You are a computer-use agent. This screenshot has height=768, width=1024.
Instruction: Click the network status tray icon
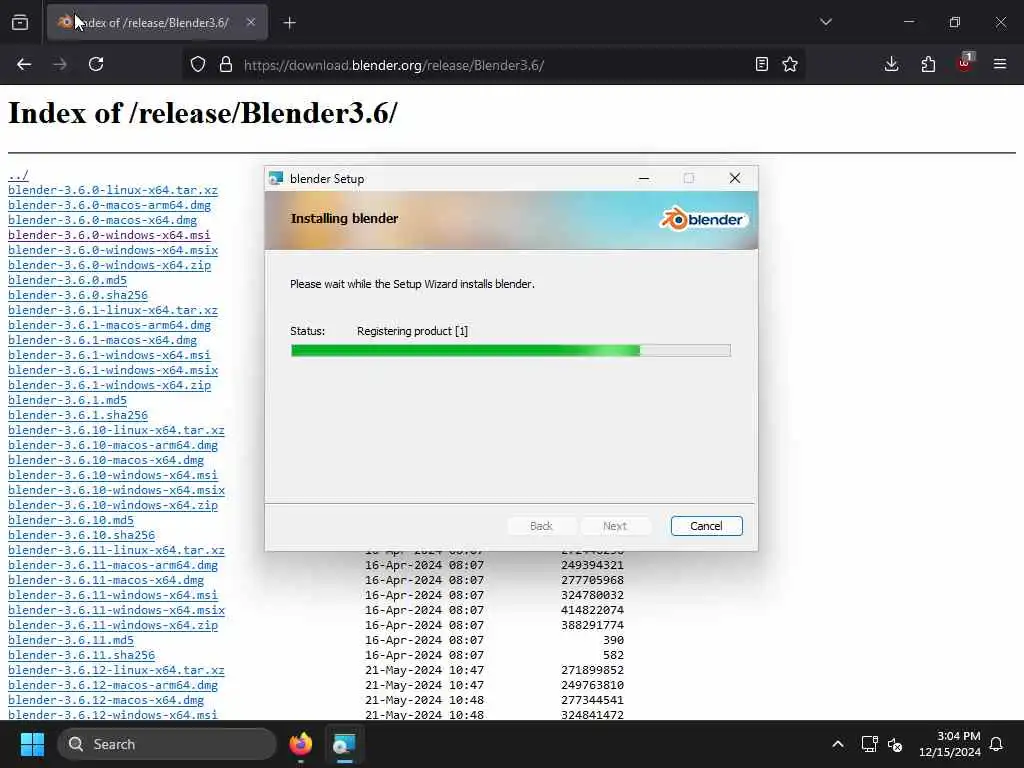869,744
